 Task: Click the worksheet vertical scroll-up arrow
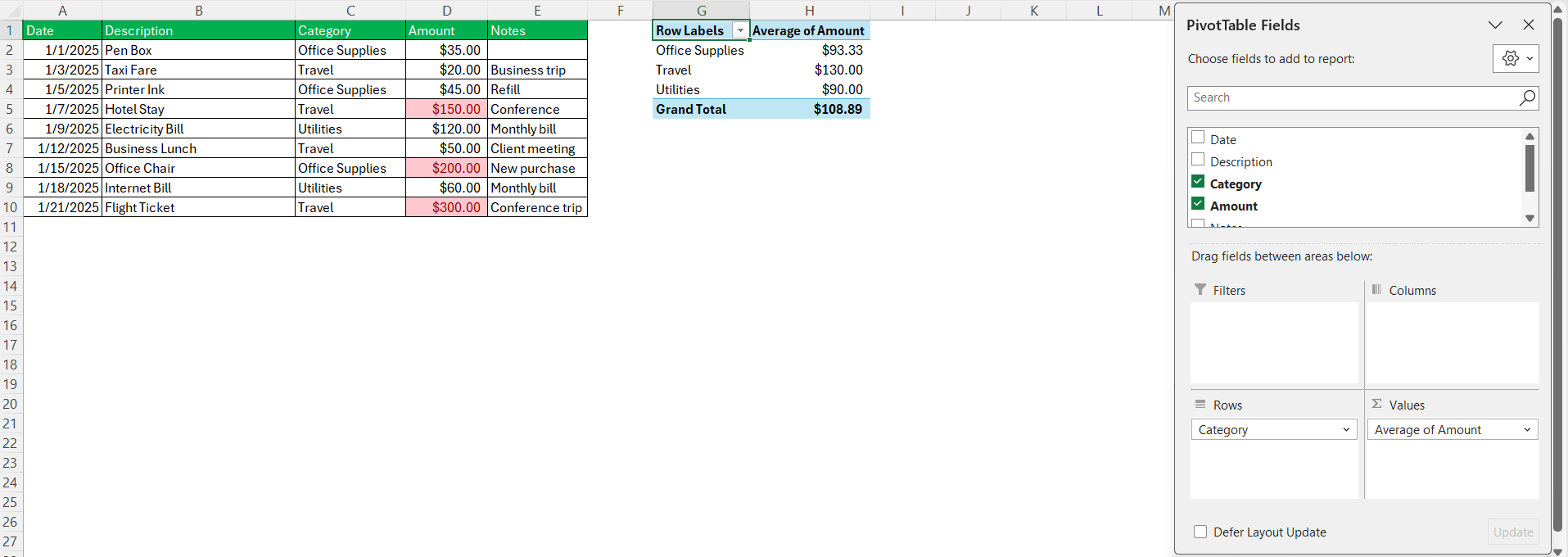click(1557, 9)
